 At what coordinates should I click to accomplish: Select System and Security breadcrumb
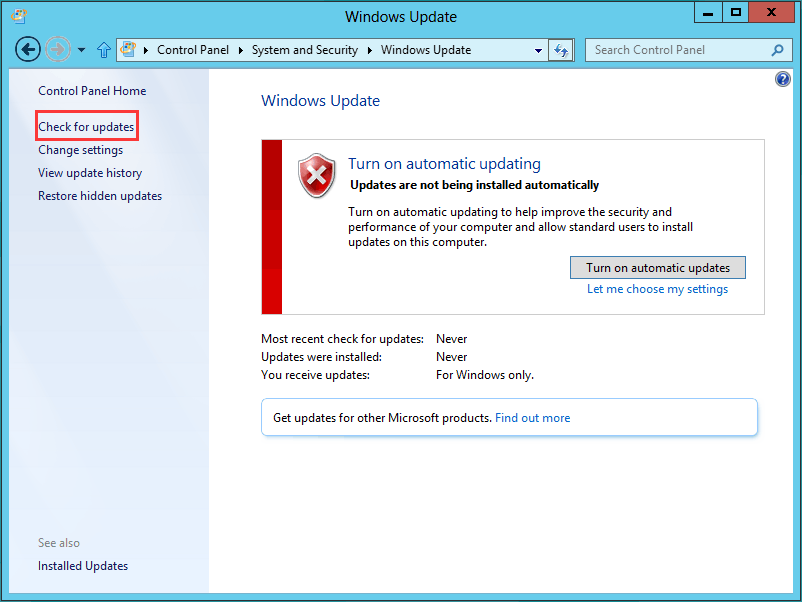[x=305, y=50]
